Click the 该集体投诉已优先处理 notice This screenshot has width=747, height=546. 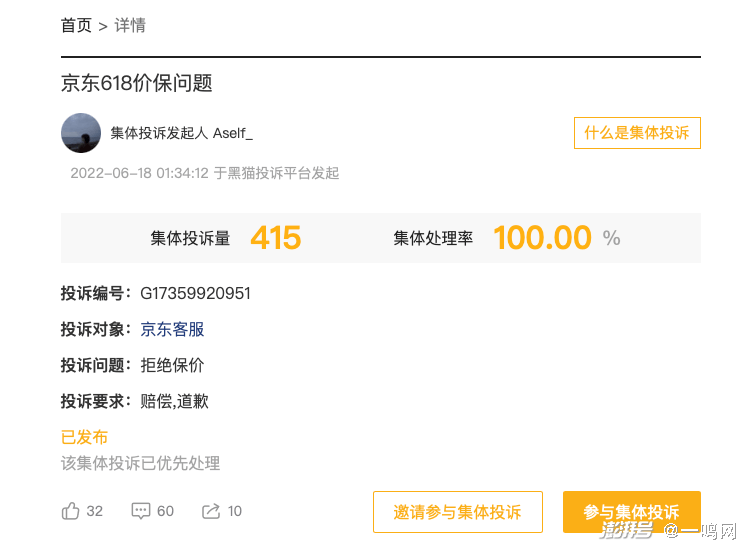(x=140, y=463)
